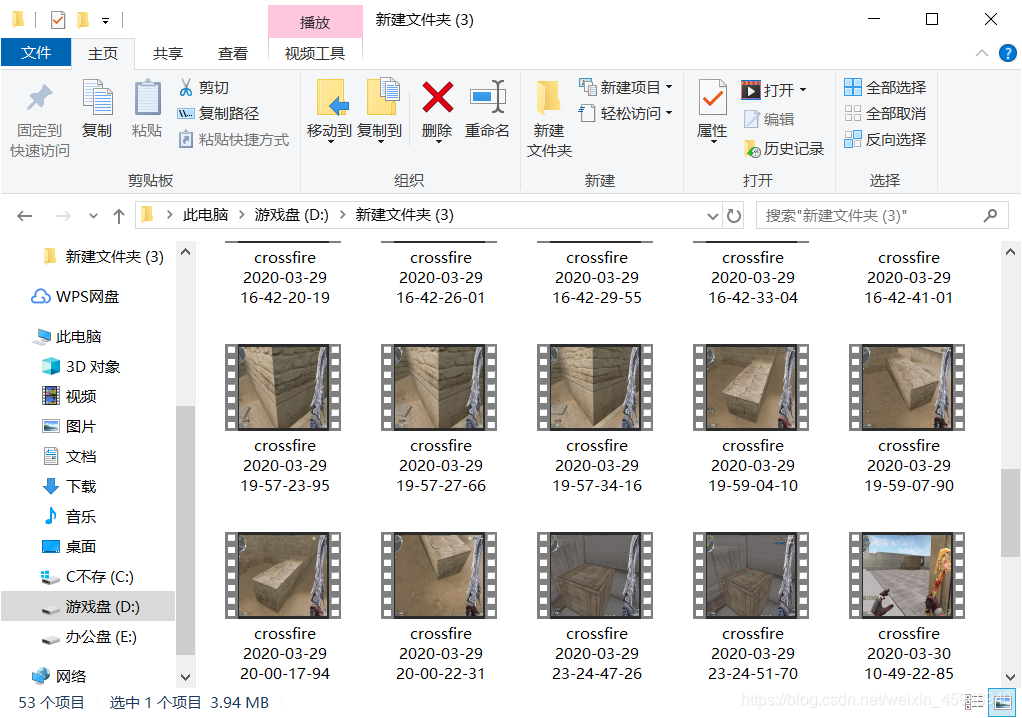
Task: Click the red Delete (删除) icon
Action: click(437, 97)
